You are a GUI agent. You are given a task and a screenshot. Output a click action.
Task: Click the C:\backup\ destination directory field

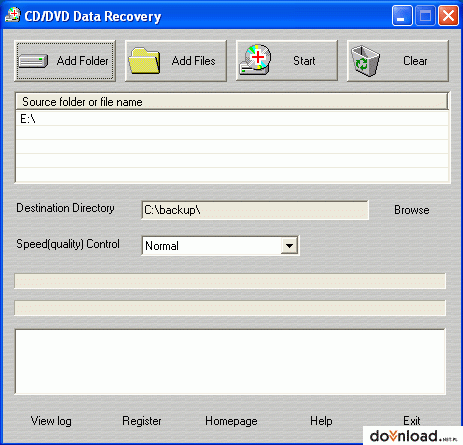(255, 210)
